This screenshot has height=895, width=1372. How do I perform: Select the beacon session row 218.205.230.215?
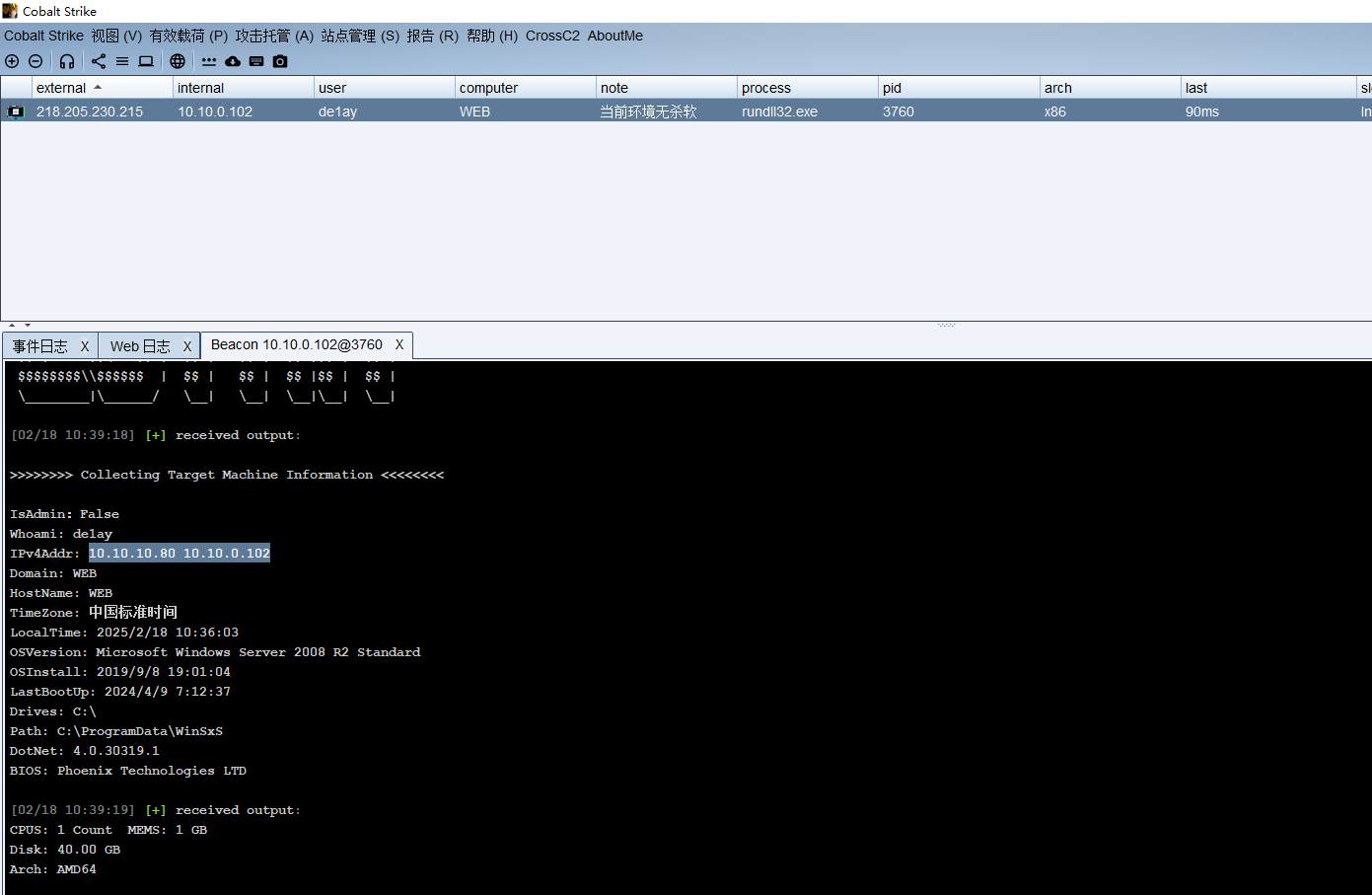click(x=90, y=112)
